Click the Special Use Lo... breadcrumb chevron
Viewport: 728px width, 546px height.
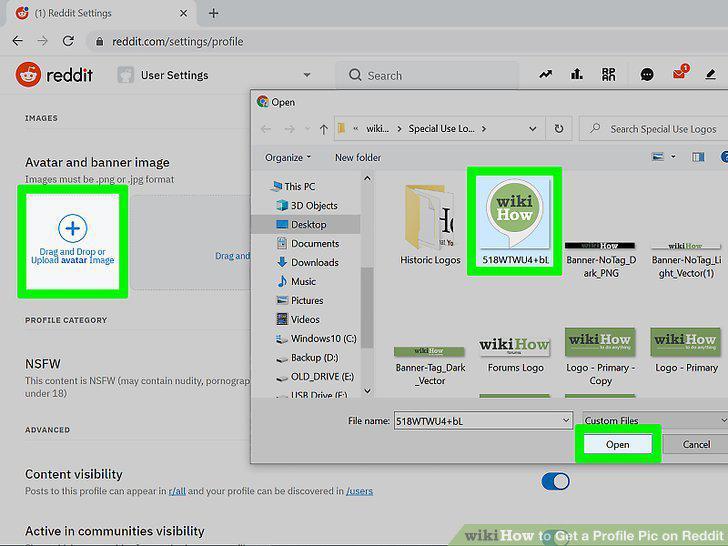point(483,129)
